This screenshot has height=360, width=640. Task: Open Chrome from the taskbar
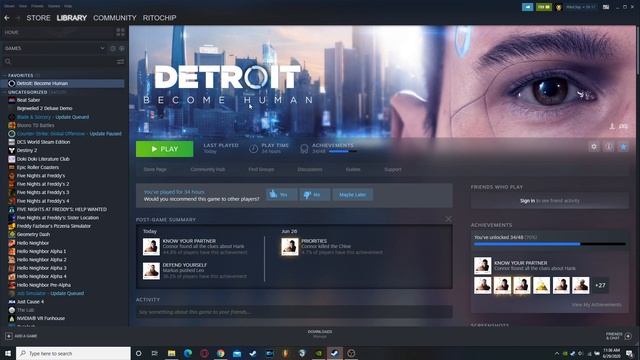[x=220, y=353]
